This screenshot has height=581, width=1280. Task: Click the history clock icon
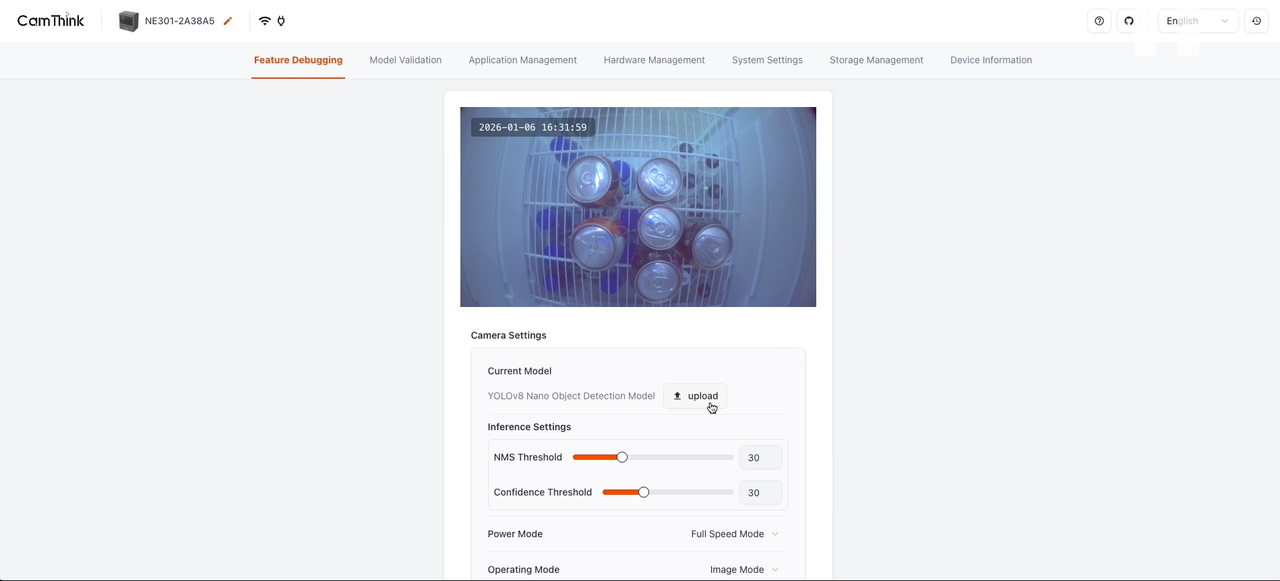(1256, 21)
